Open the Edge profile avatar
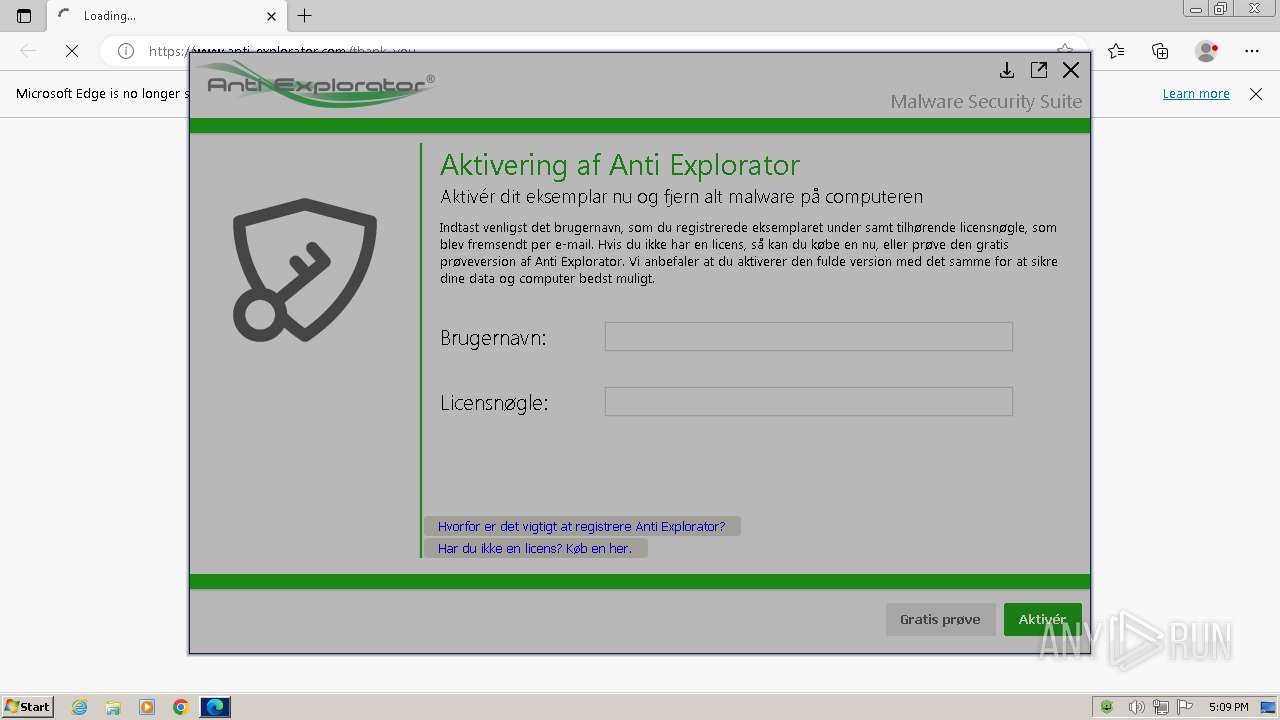Image resolution: width=1280 pixels, height=720 pixels. point(1206,51)
